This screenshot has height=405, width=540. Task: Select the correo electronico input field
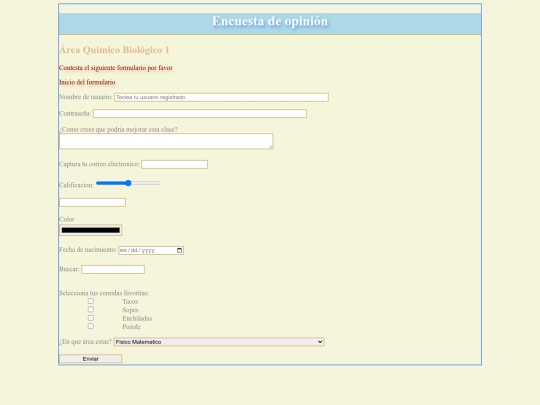(175, 164)
